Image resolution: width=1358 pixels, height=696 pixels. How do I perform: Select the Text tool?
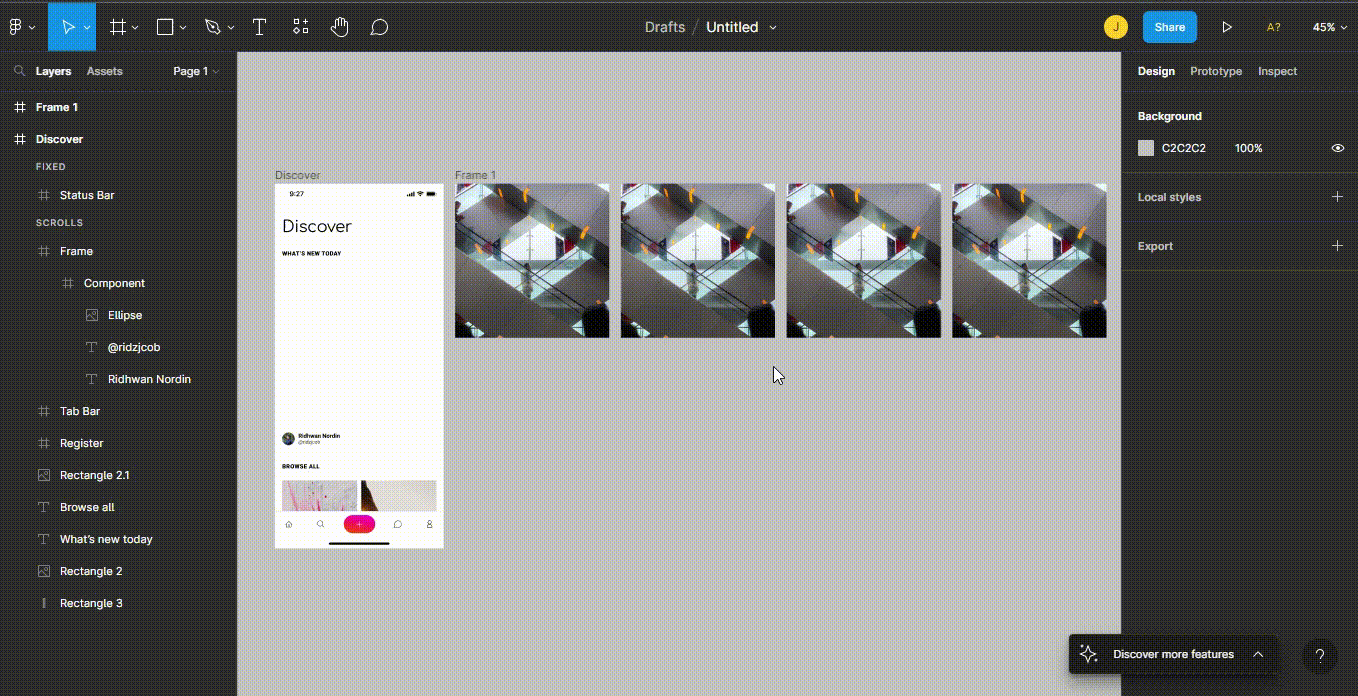259,27
